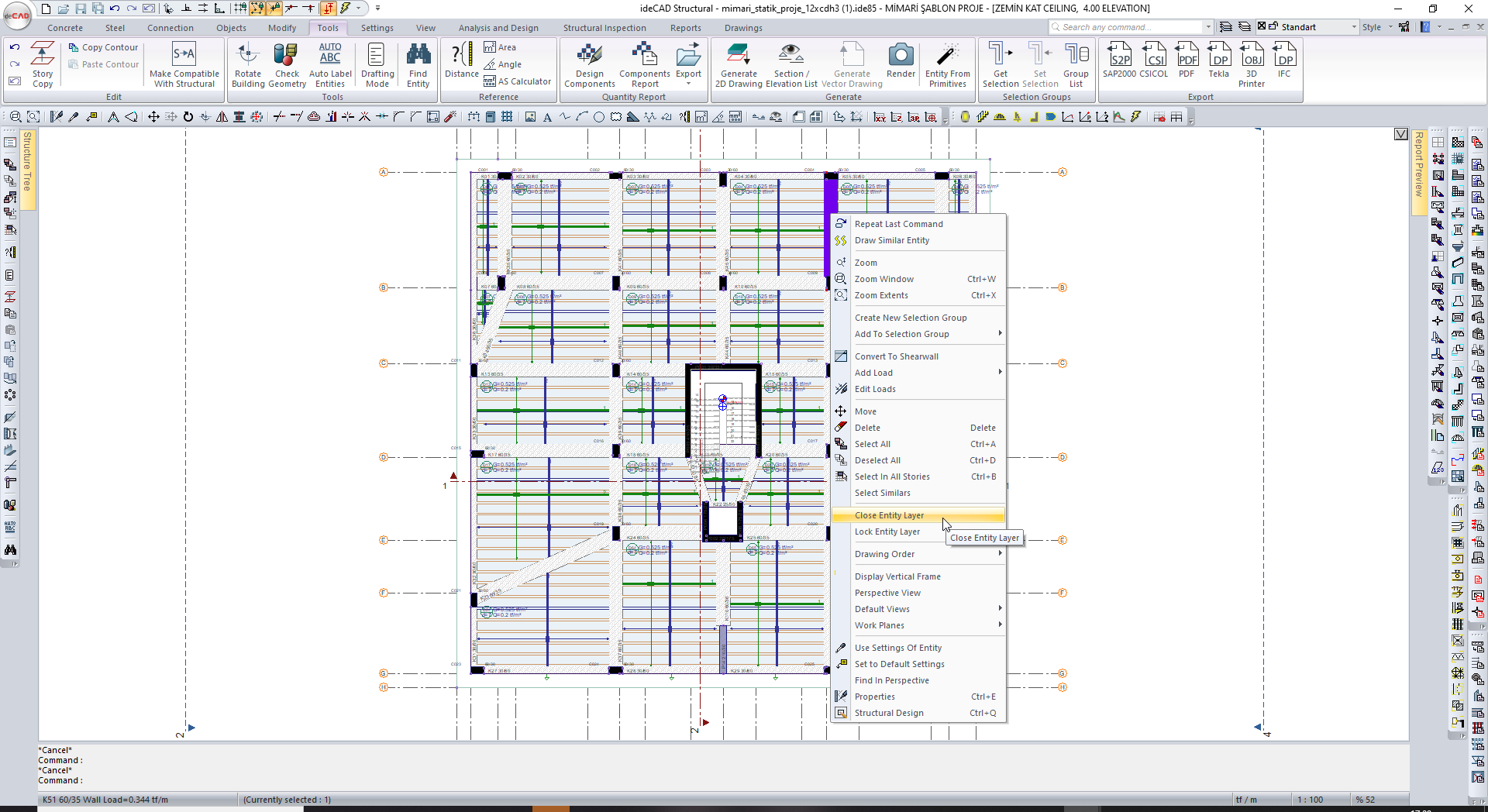The height and width of the screenshot is (812, 1488).
Task: Toggle Drafting Mode on the ribbon
Action: click(x=377, y=64)
